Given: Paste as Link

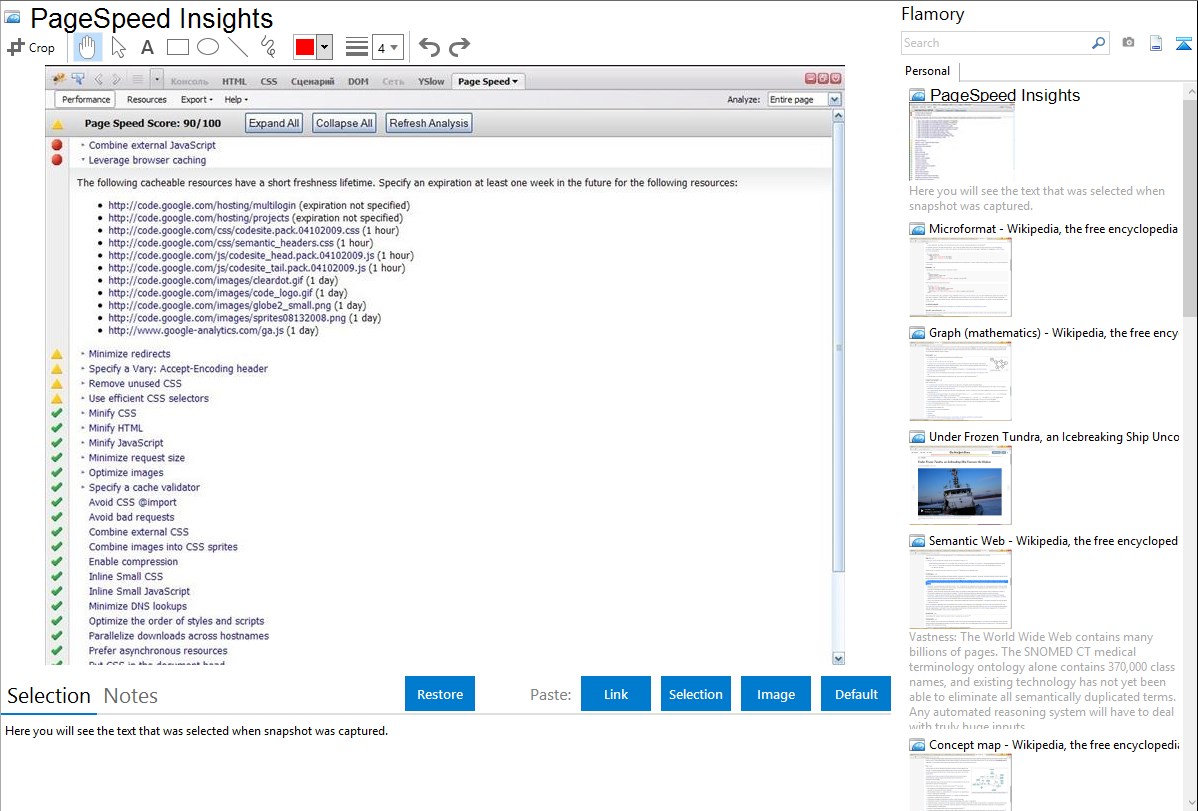Looking at the screenshot, I should 616,694.
